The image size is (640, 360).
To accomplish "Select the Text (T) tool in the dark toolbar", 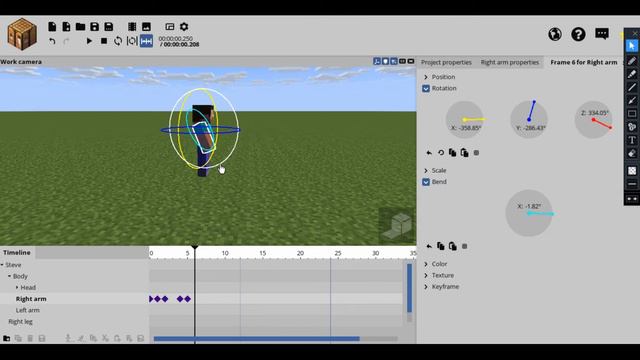I will tap(632, 140).
